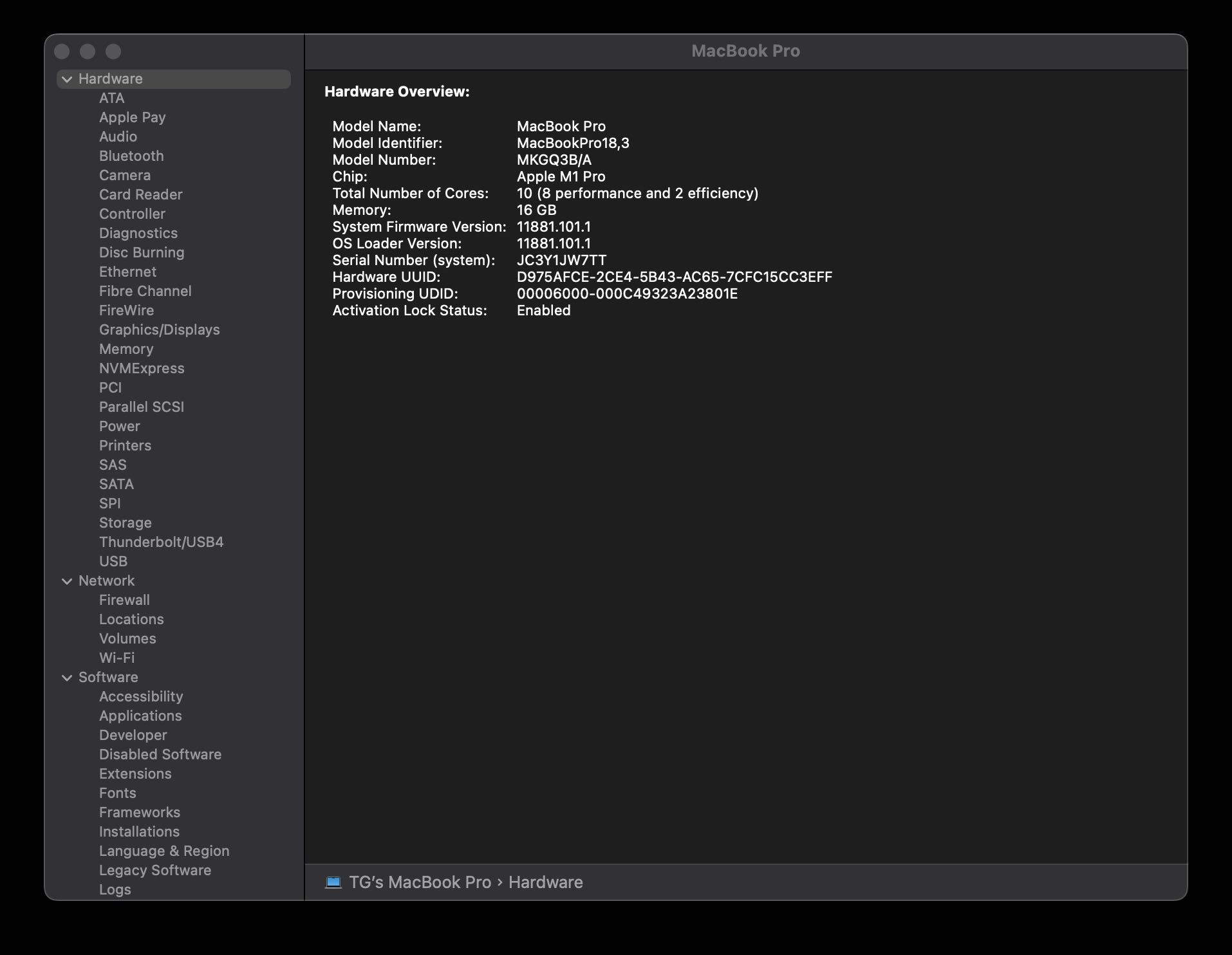Open Card Reader details

pos(141,195)
